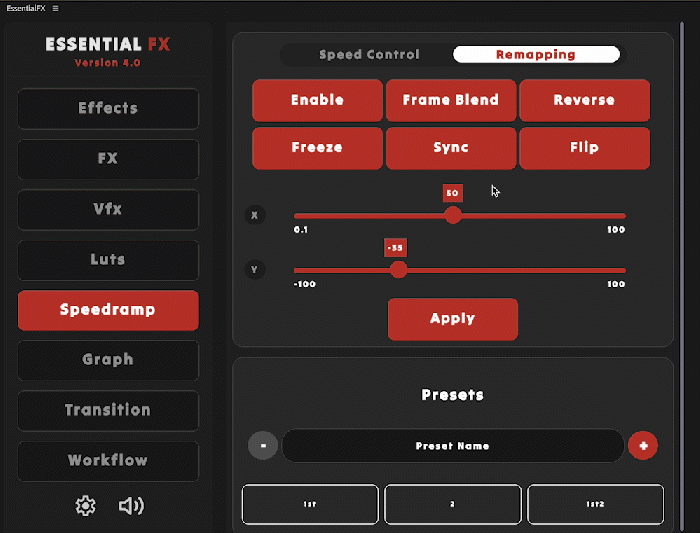Click the Preset Name input field
700x533 pixels.
[453, 446]
